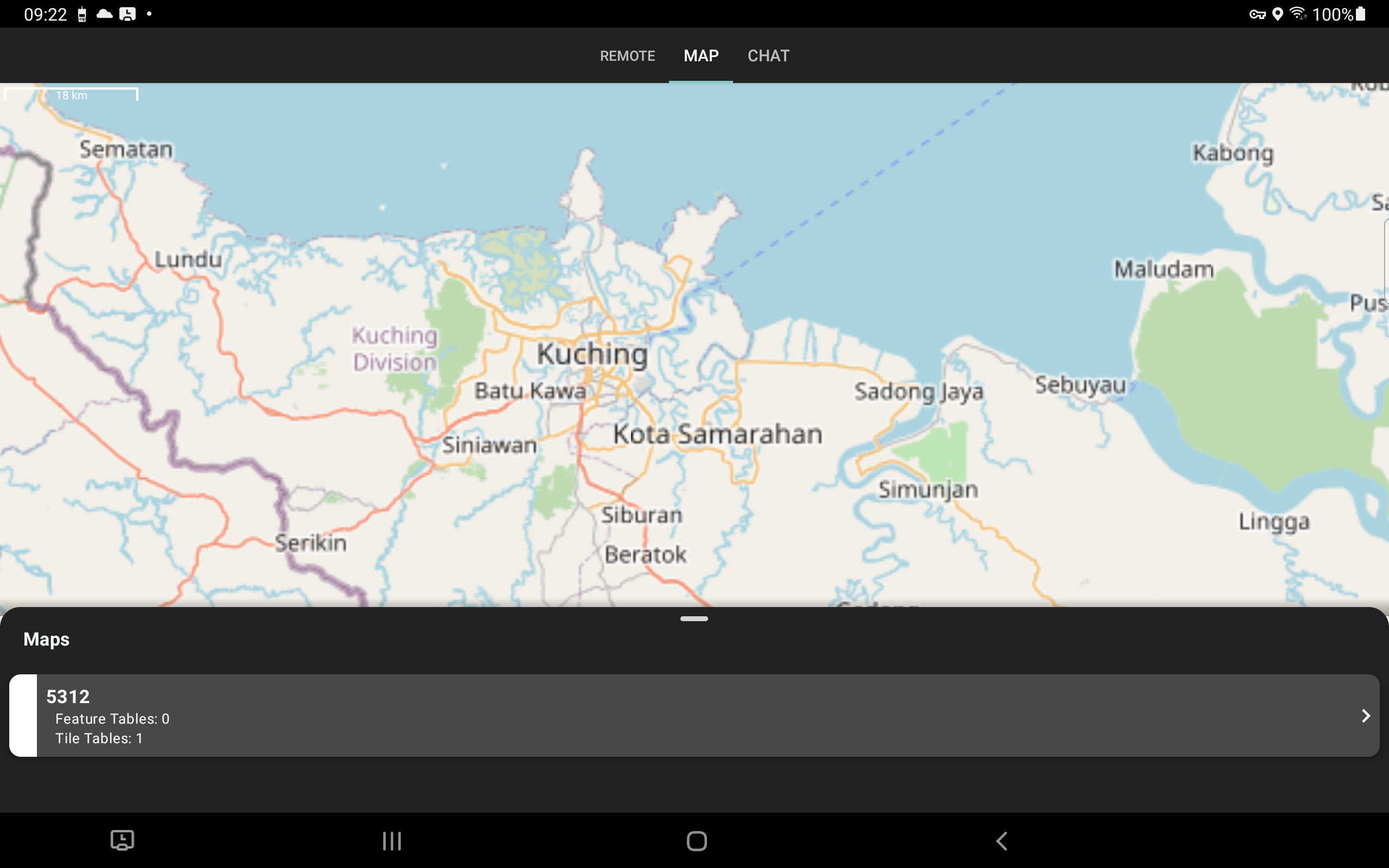Tap the battery indicator in the status bar
1389x868 pixels.
(x=1361, y=14)
